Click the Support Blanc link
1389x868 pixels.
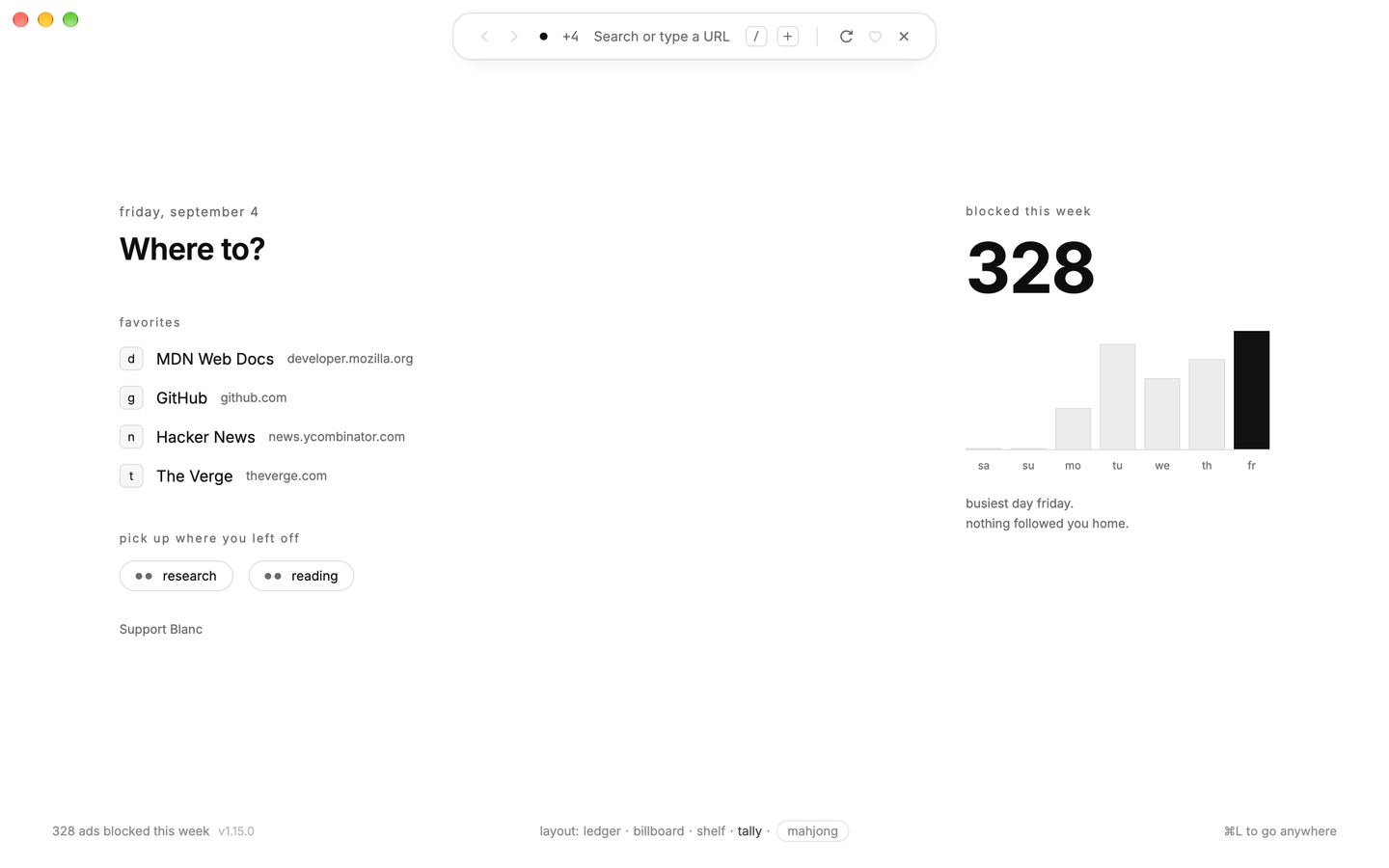[161, 630]
